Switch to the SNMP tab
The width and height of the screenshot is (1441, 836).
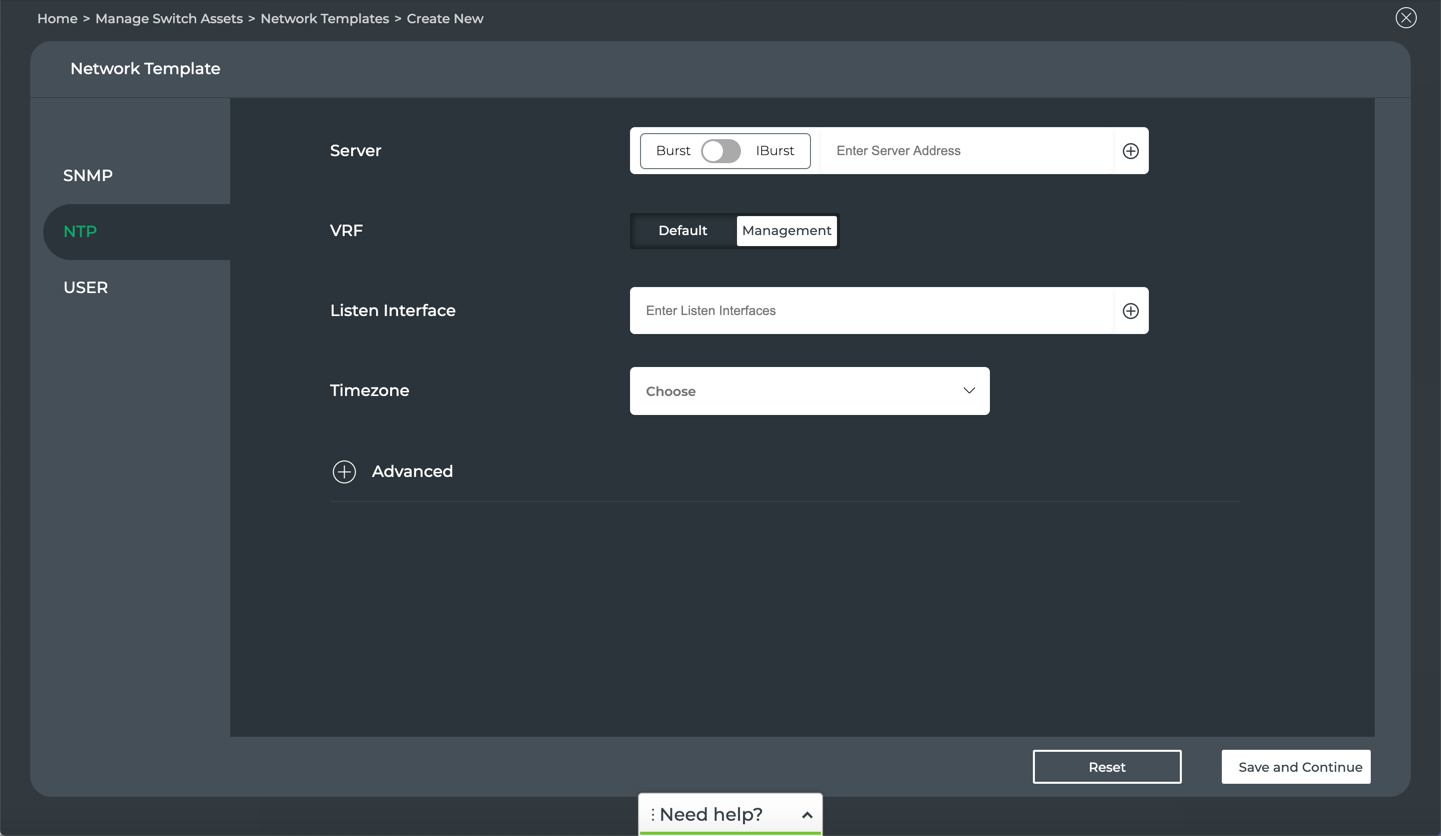[x=88, y=176]
